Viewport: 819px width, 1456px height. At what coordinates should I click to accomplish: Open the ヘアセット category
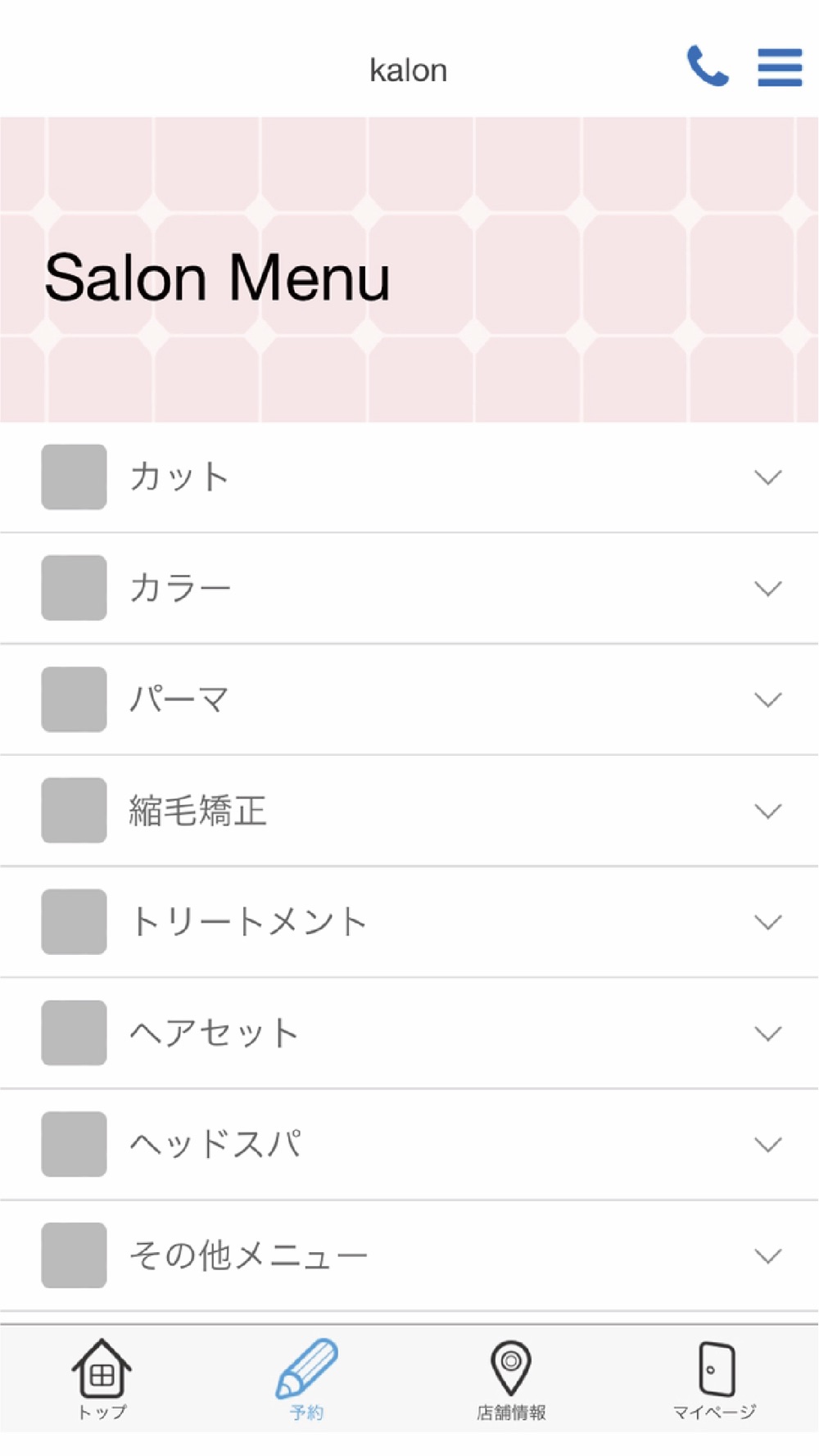(x=215, y=1033)
